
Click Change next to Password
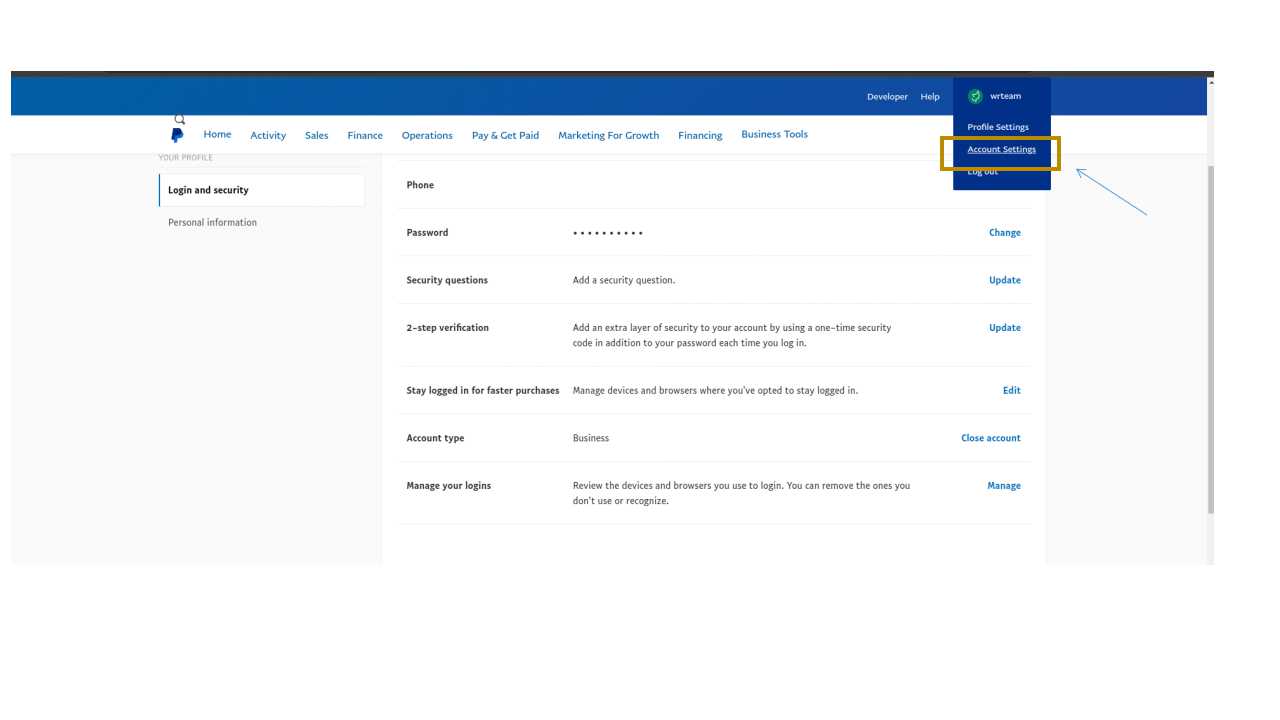tap(1005, 233)
